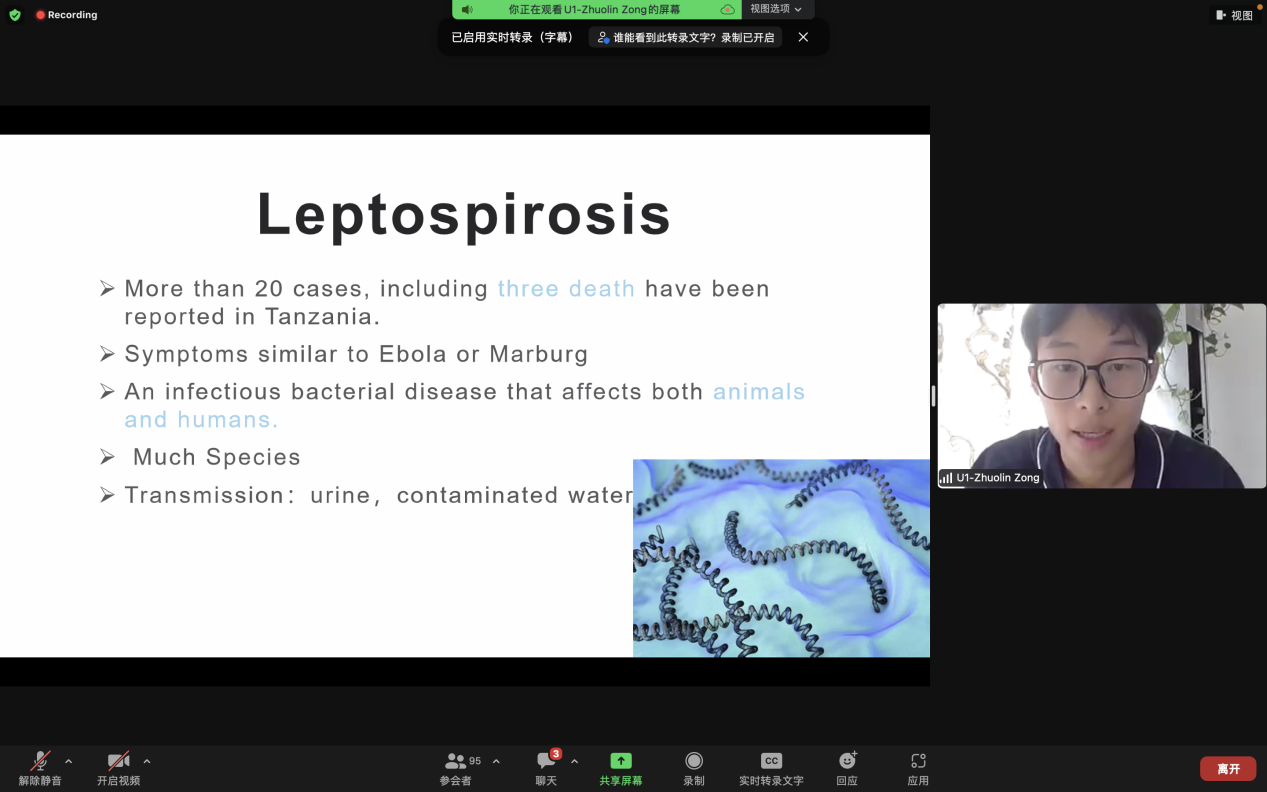Click 'who can see this transcript' link
Viewport: 1267px width, 792px height.
point(686,37)
